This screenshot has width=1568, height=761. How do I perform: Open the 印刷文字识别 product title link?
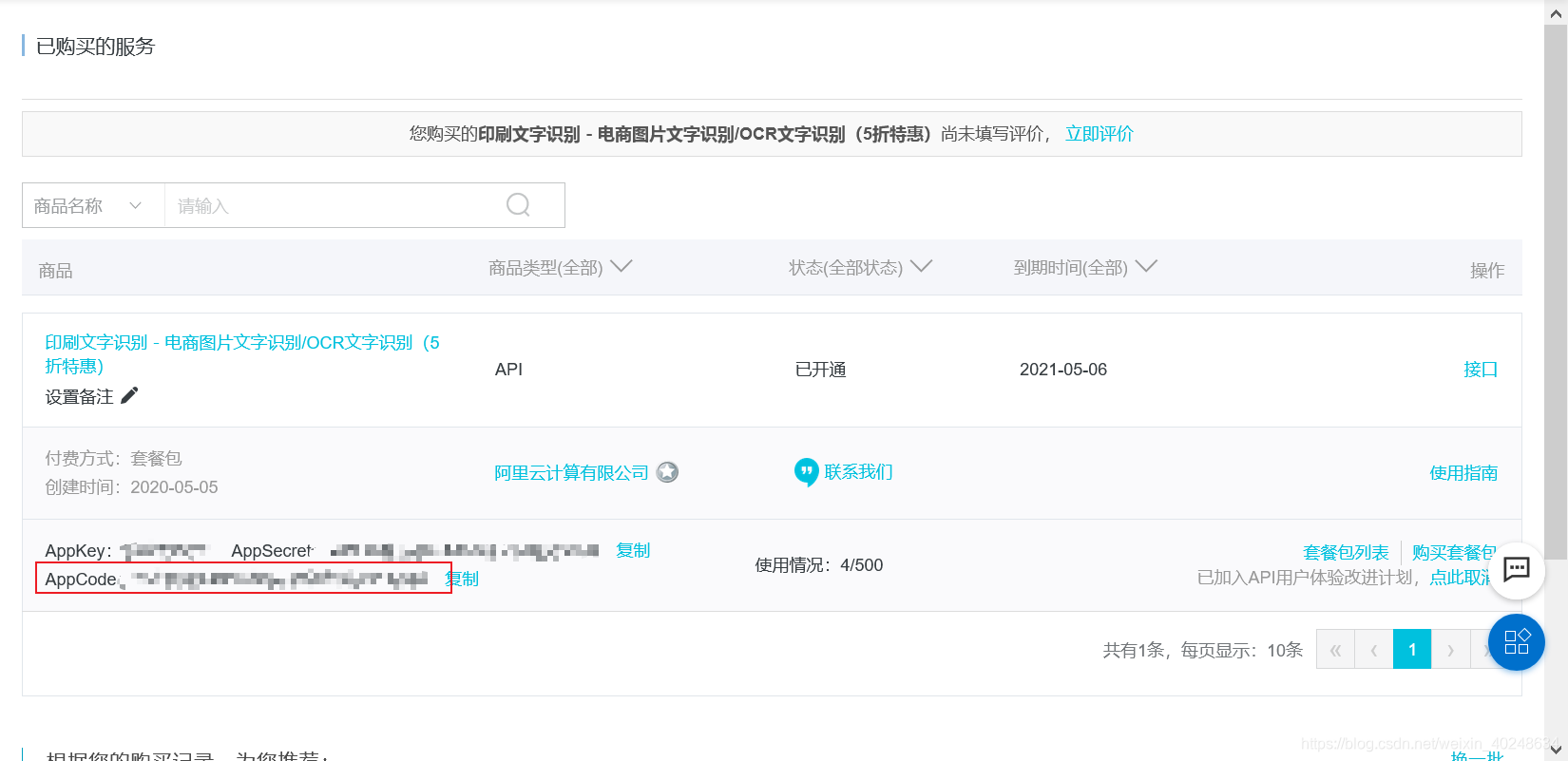(242, 353)
